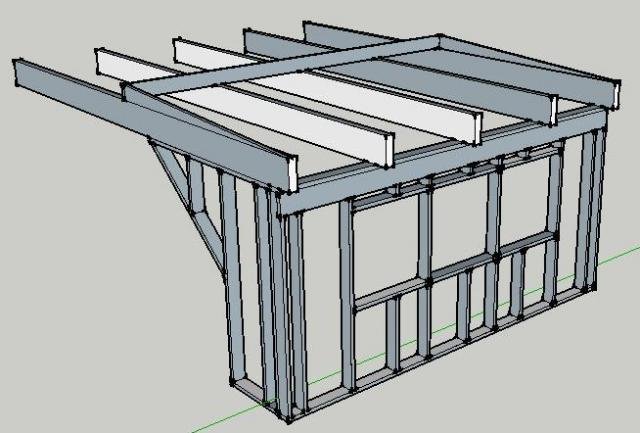Select the cross beam lying across the rafters
Image resolution: width=640 pixels, height=433 pixels.
point(282,64)
